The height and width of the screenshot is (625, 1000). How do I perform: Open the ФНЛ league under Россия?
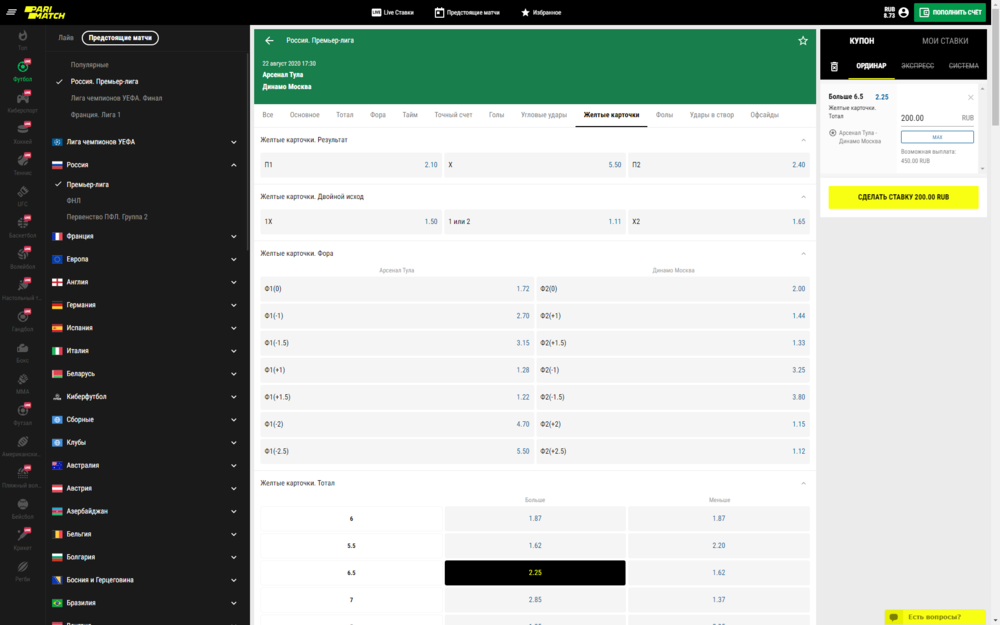click(73, 201)
